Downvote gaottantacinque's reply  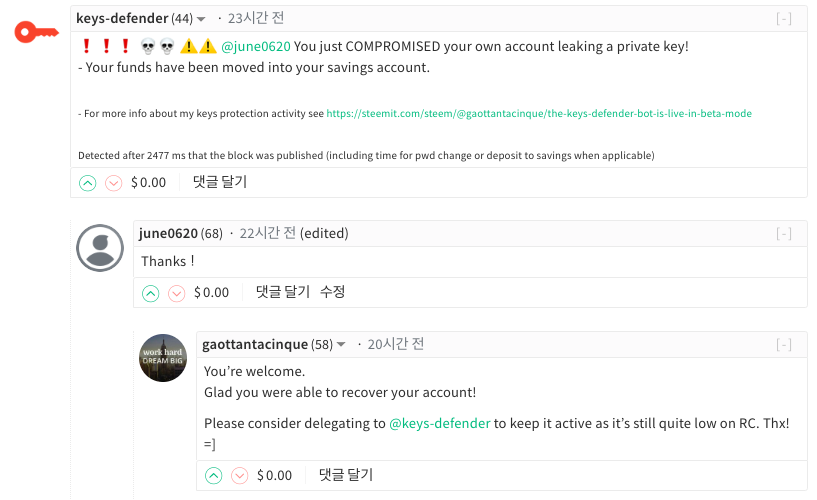[x=239, y=476]
